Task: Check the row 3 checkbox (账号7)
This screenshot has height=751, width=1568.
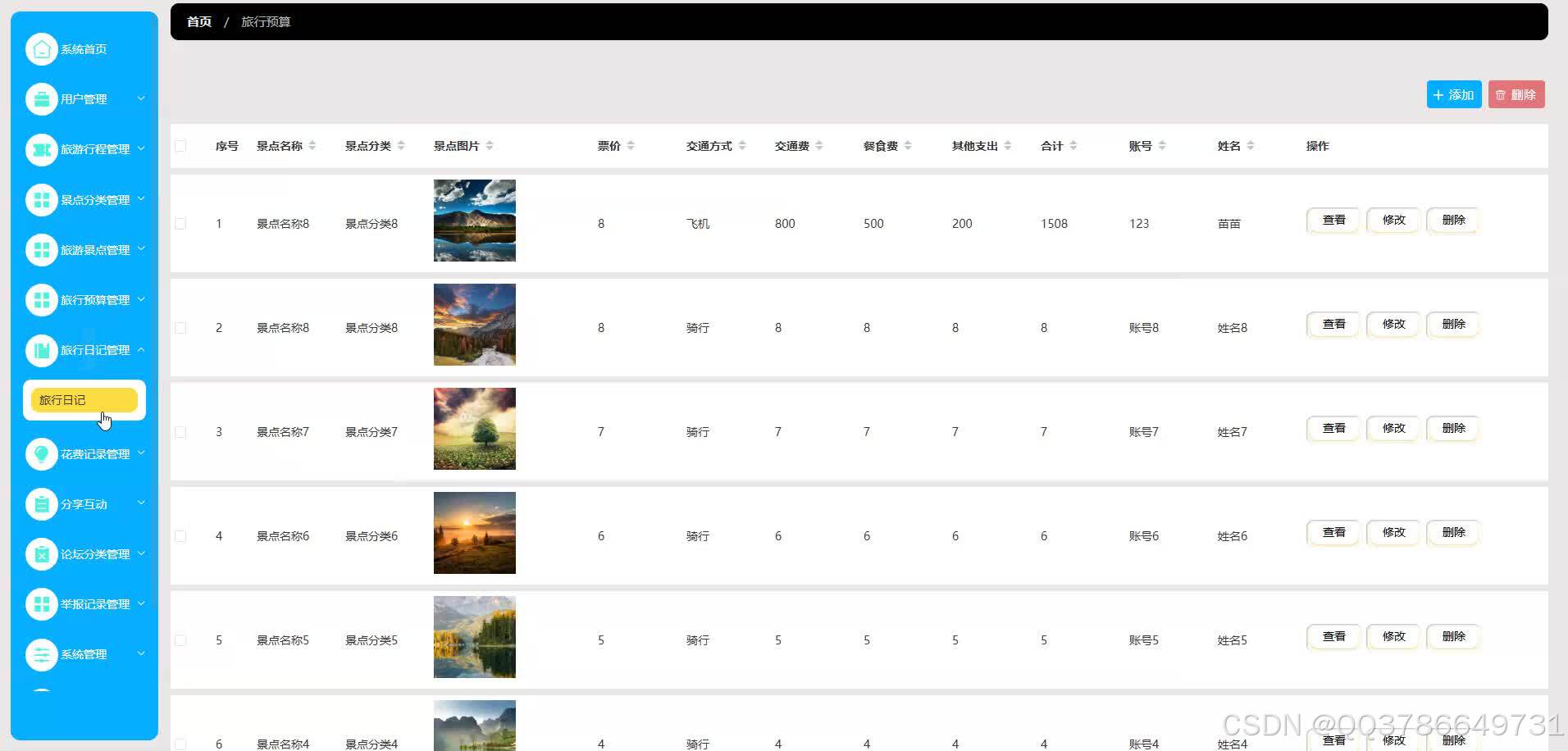Action: pos(180,432)
